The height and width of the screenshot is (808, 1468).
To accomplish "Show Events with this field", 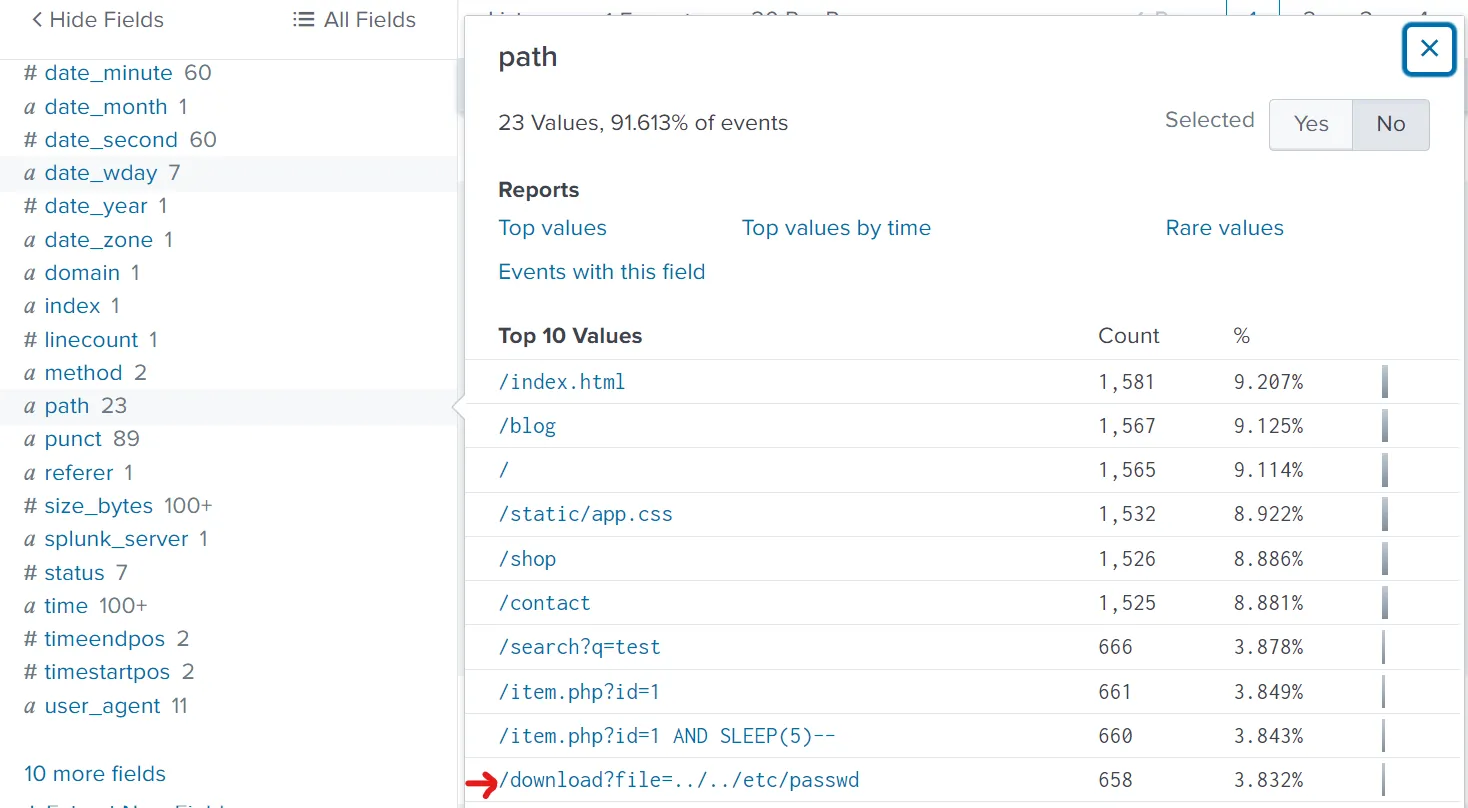I will [x=601, y=272].
